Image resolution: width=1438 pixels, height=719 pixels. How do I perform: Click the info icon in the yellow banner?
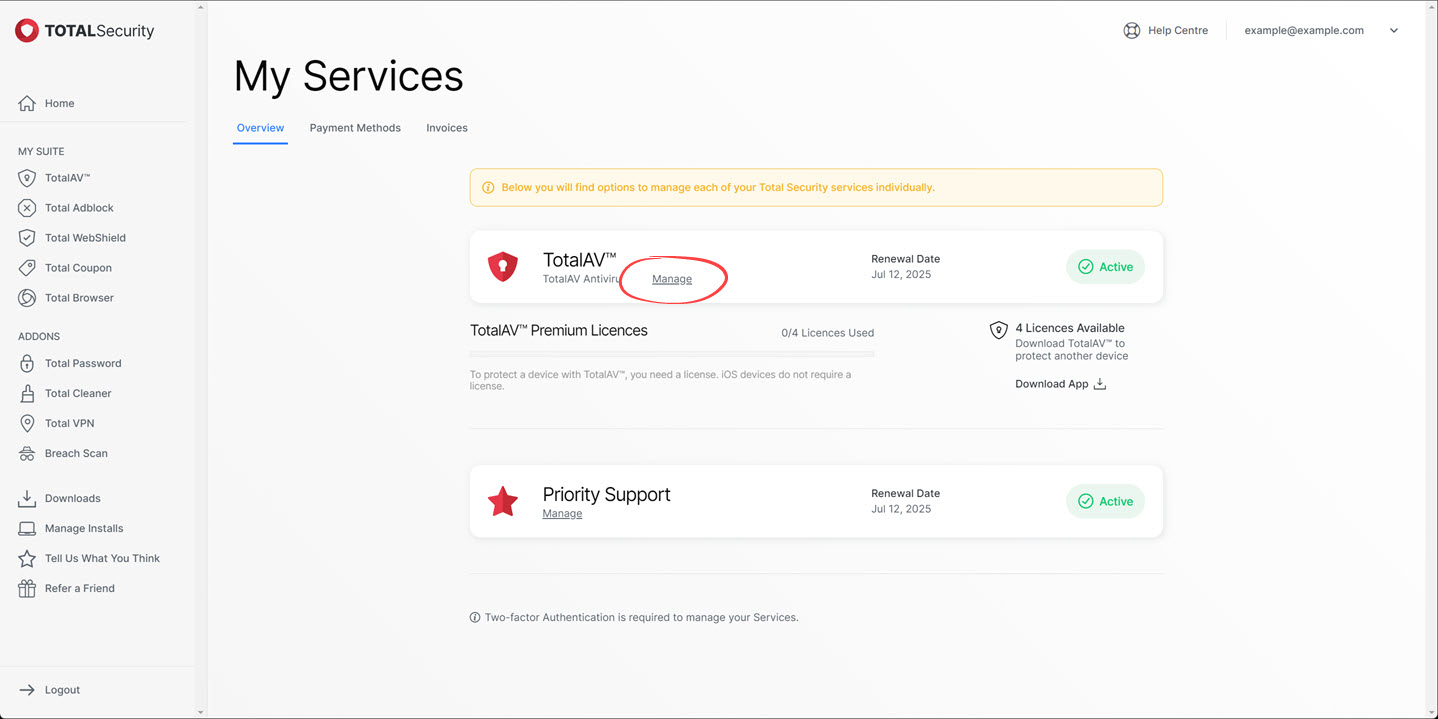pyautogui.click(x=488, y=187)
